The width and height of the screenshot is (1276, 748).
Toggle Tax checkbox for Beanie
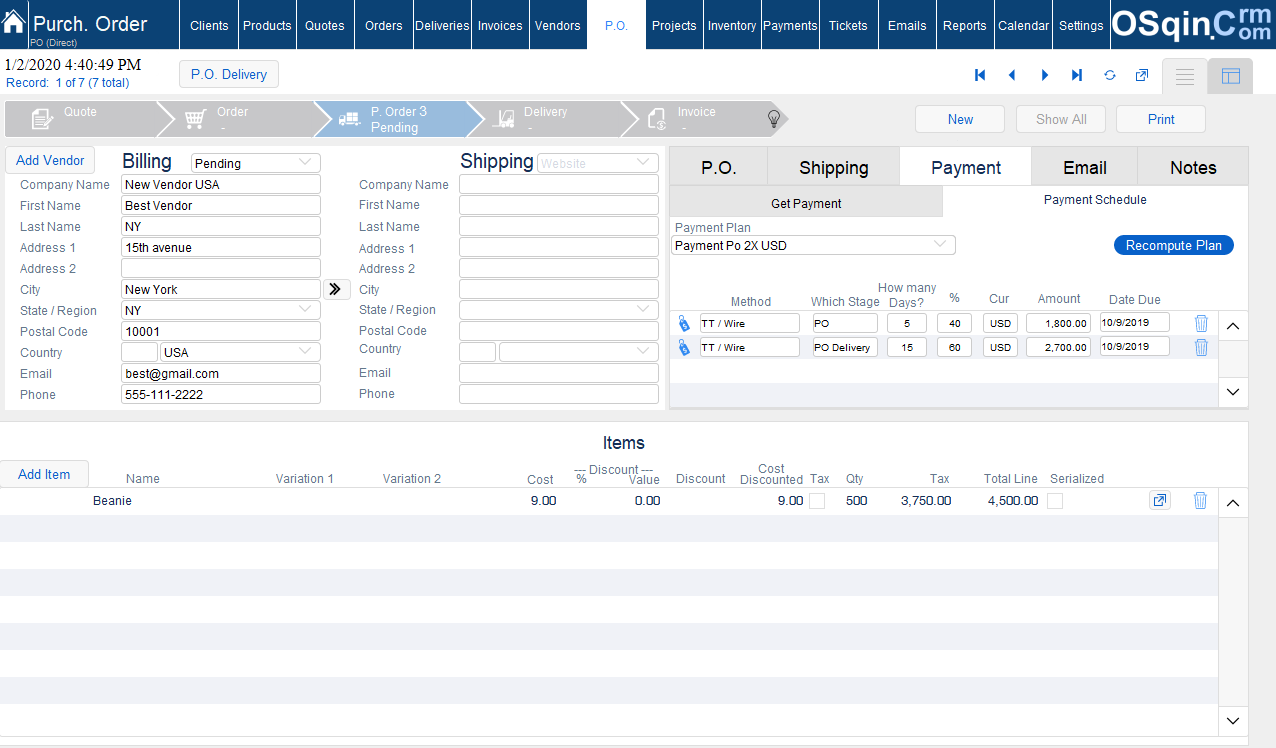click(x=817, y=501)
